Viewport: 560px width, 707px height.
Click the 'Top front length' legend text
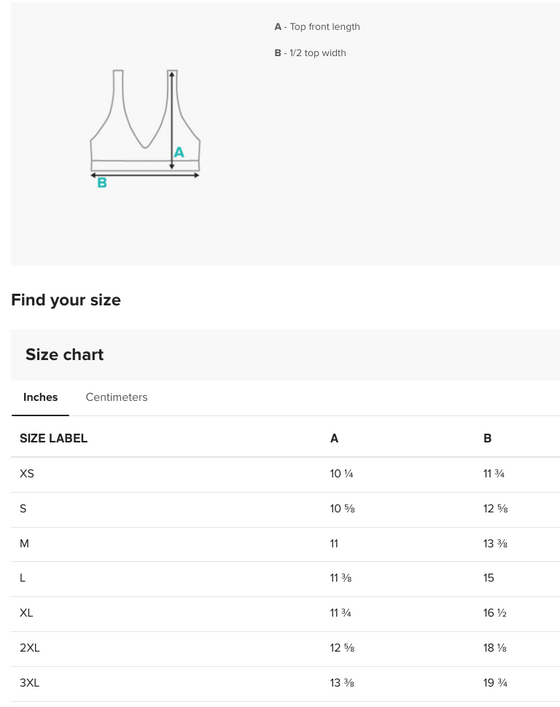[x=325, y=27]
